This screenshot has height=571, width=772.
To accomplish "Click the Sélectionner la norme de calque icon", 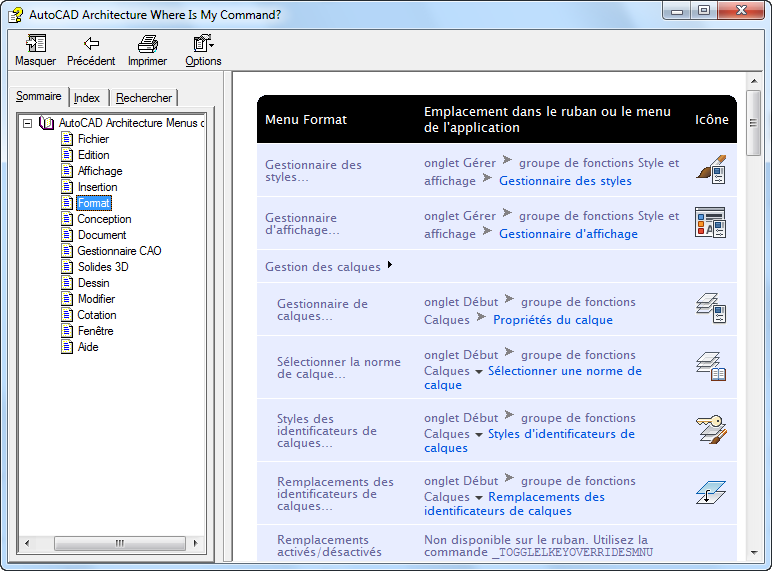I will coord(710,366).
